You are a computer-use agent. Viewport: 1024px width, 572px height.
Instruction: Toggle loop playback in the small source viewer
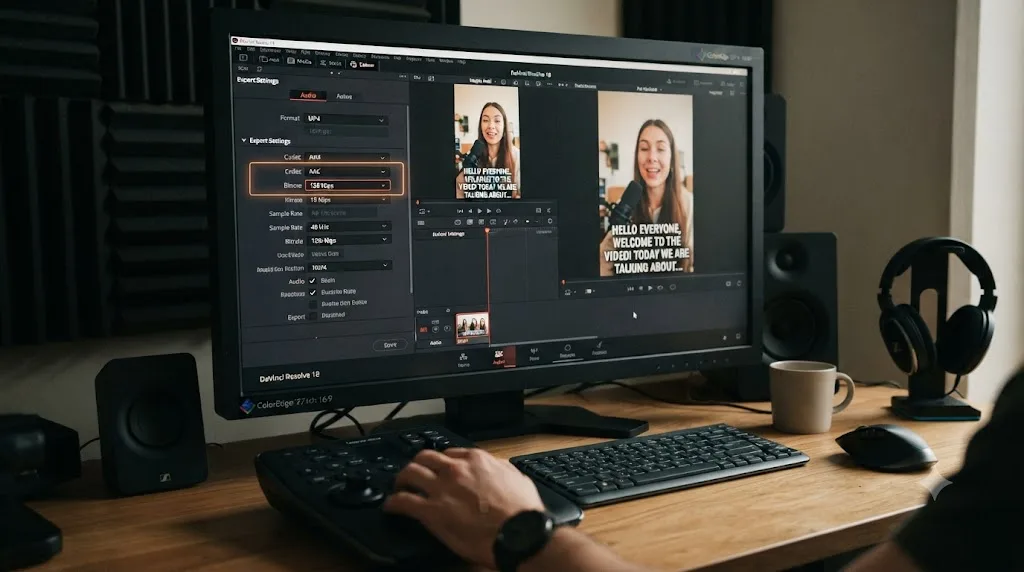(x=499, y=211)
